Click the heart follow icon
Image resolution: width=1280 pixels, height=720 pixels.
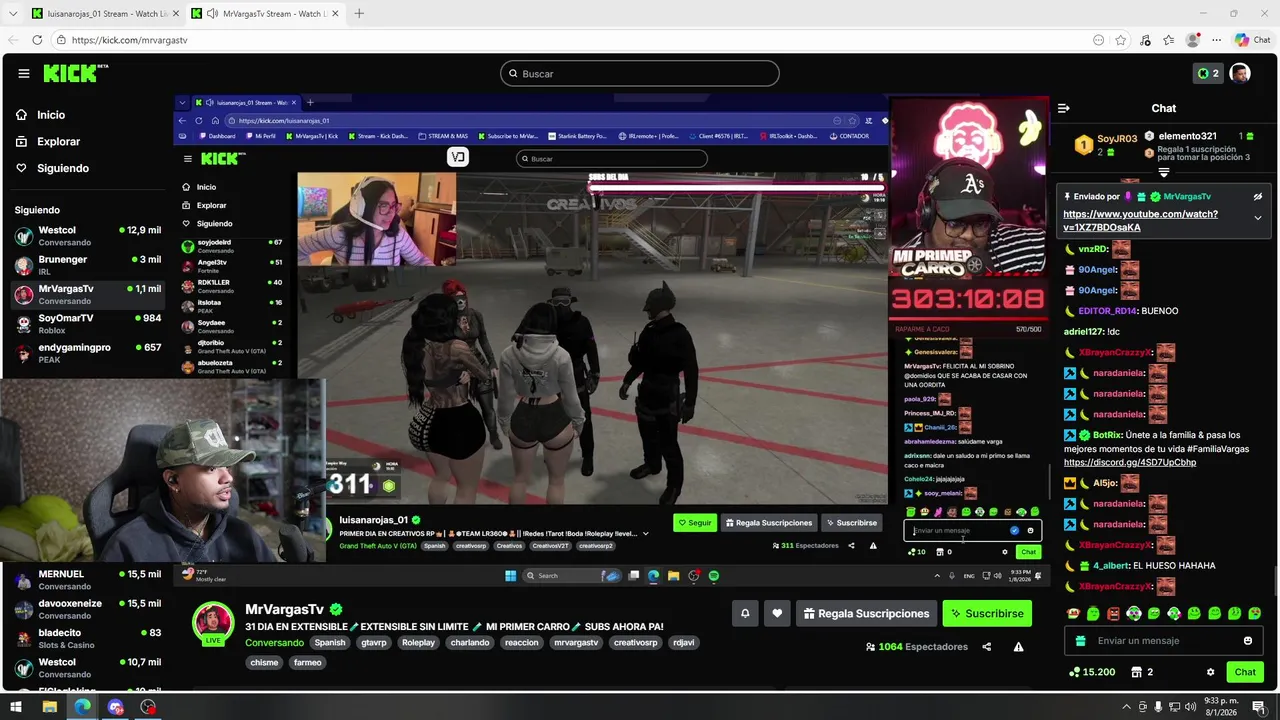click(777, 613)
